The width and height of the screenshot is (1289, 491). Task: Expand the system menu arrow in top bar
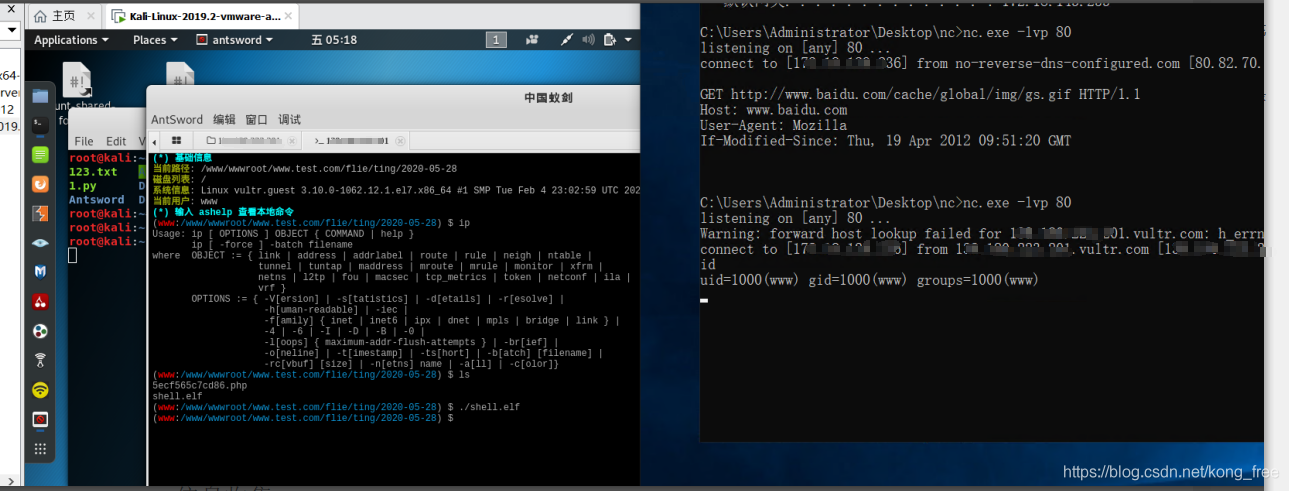629,40
